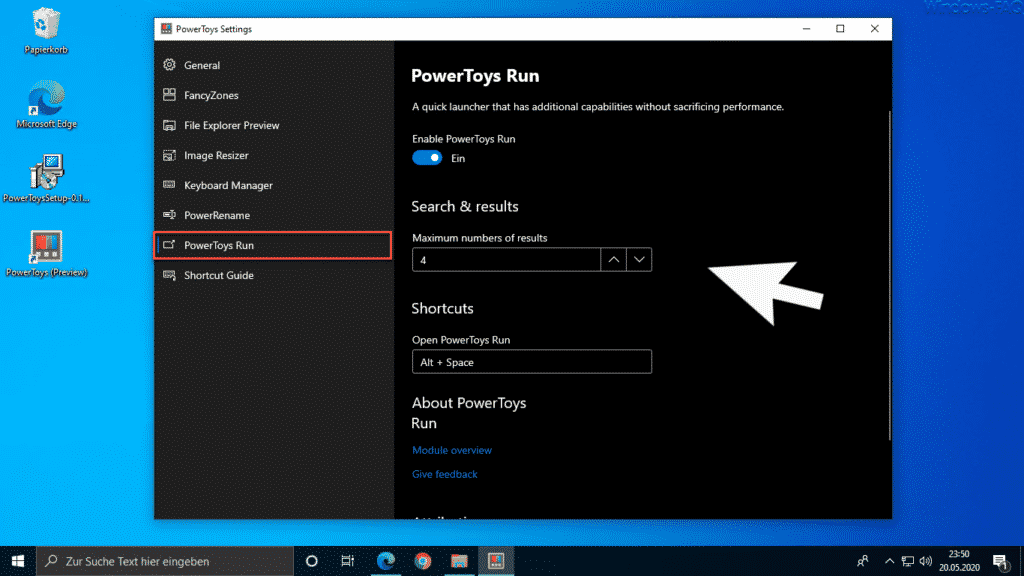Click the Open PowerToys Run shortcut field
The image size is (1024, 576).
click(x=532, y=362)
